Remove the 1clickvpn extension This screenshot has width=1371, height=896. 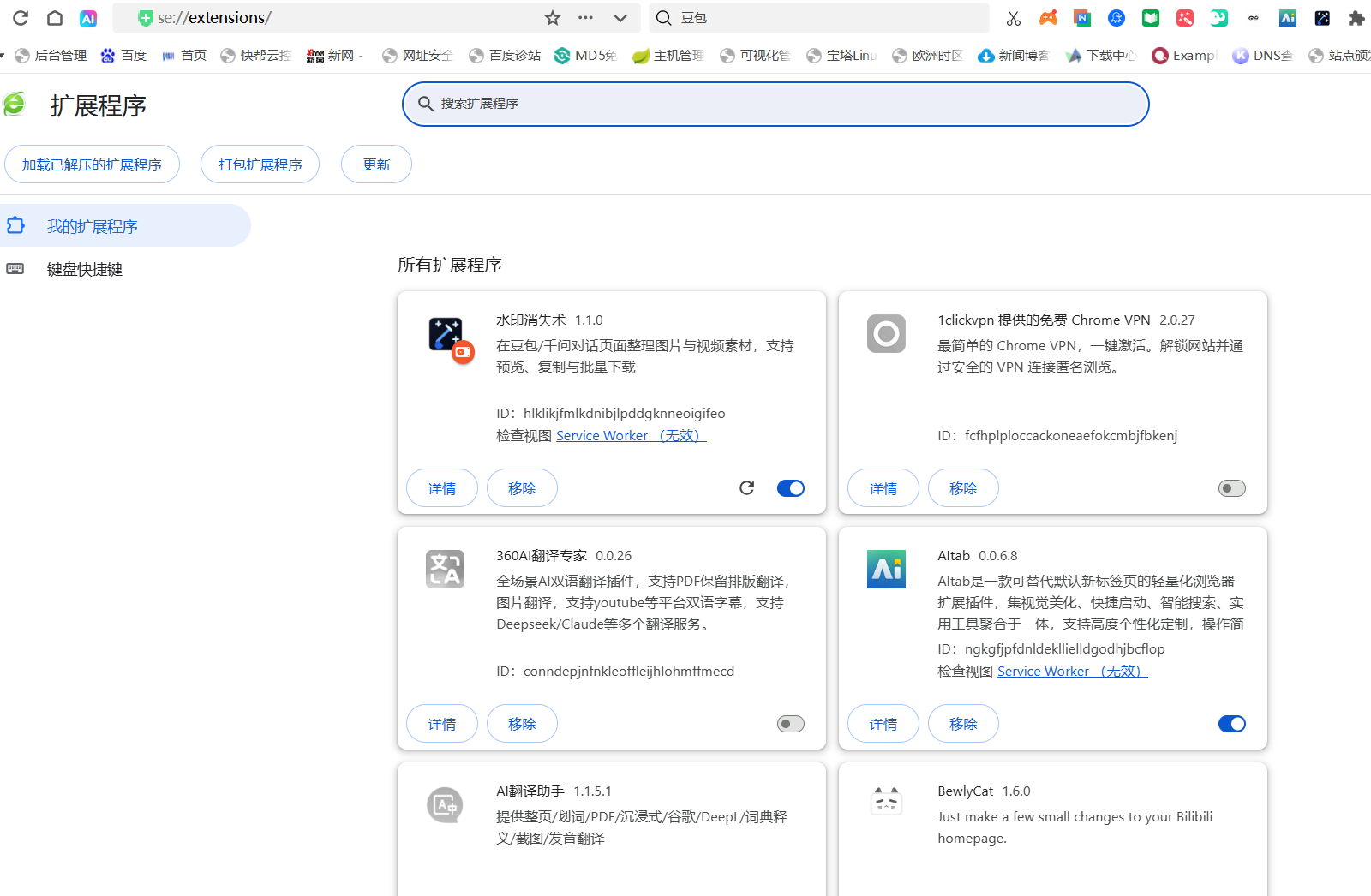click(963, 488)
